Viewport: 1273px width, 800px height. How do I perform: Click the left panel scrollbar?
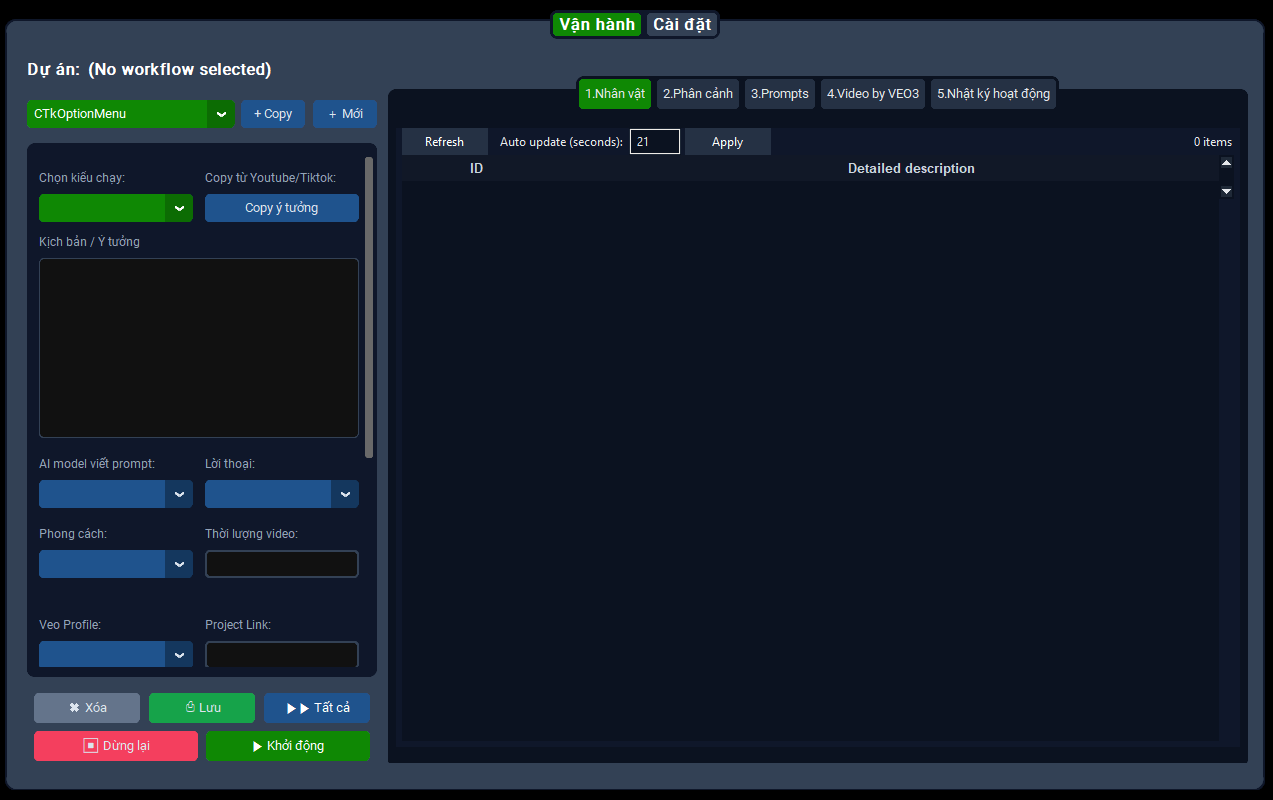pos(369,307)
